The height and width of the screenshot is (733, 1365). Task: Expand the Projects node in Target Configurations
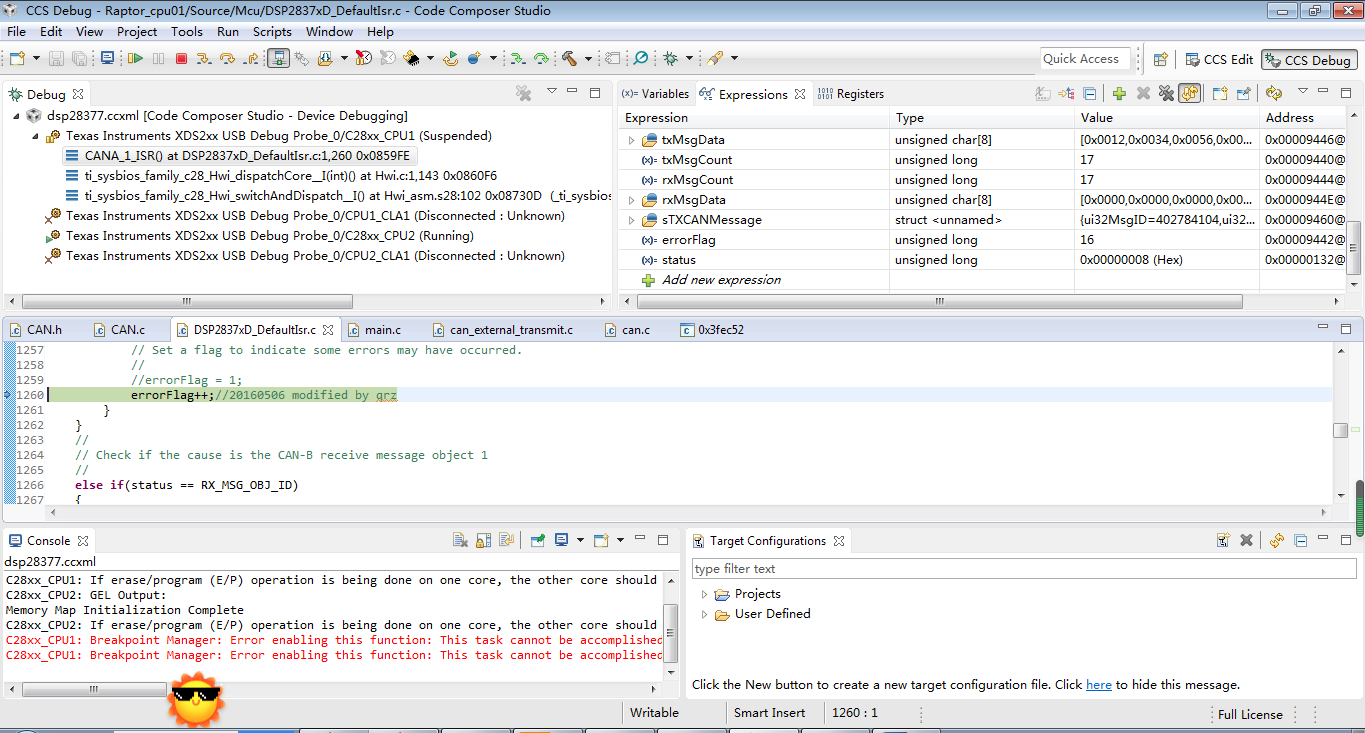(x=704, y=594)
